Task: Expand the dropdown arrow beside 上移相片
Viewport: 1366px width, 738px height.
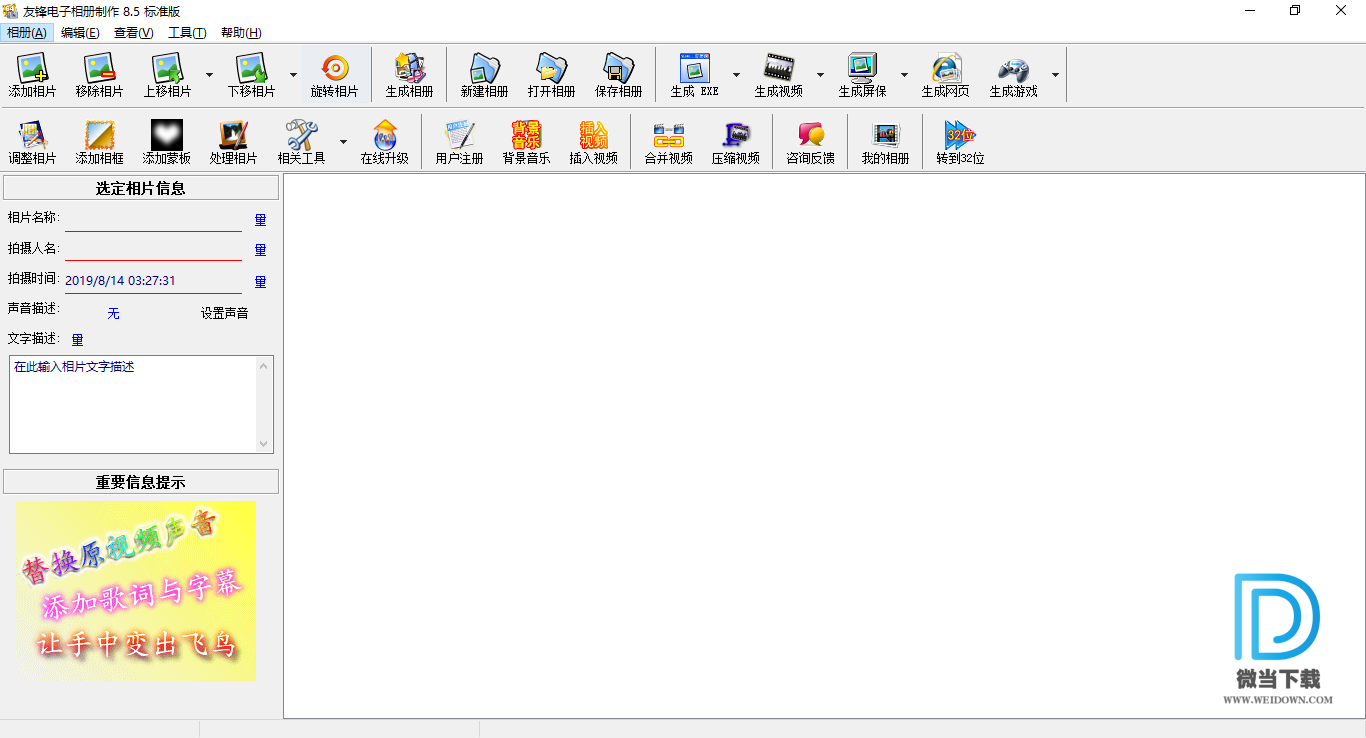Action: click(209, 75)
